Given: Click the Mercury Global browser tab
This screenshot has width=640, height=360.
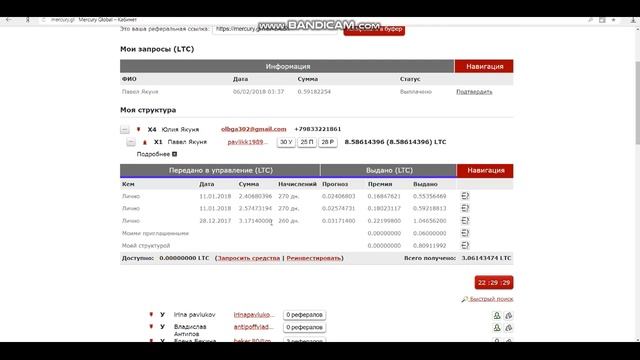Looking at the screenshot, I should click(107, 20).
